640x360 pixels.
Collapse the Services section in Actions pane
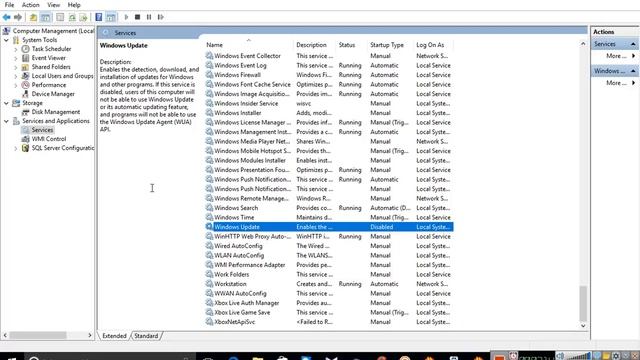[x=633, y=44]
